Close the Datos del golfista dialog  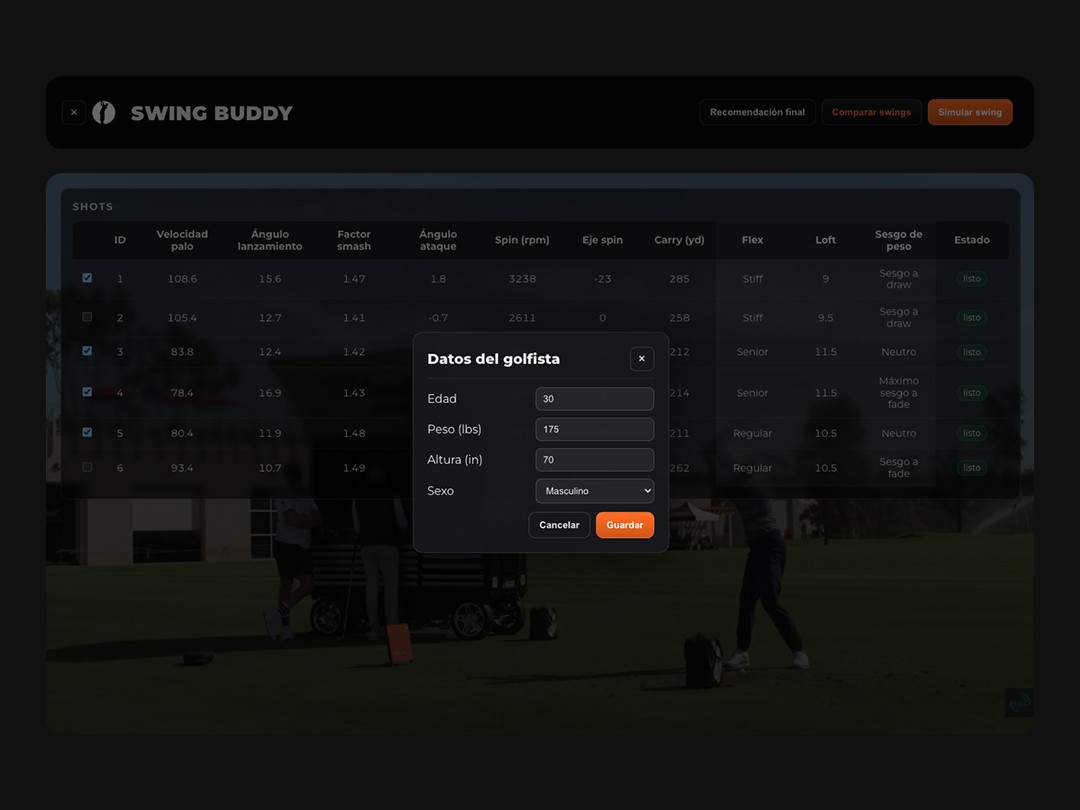tap(641, 359)
